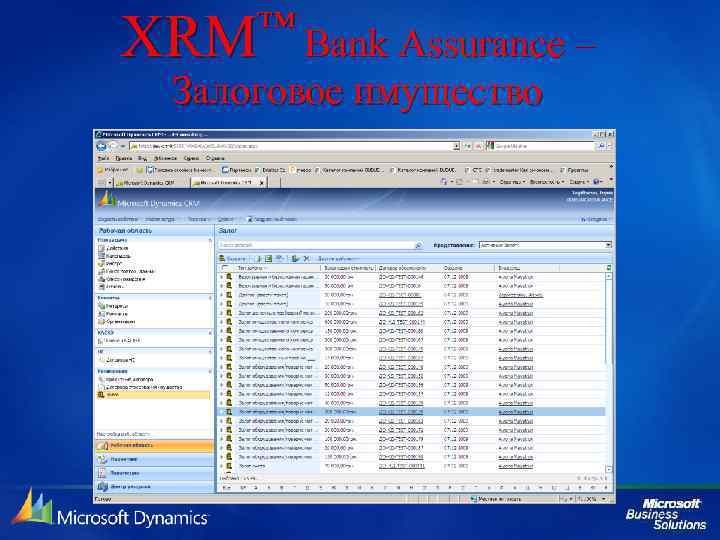Open the Создать действие CRM menu
This screenshot has width=720, height=540.
click(x=118, y=219)
